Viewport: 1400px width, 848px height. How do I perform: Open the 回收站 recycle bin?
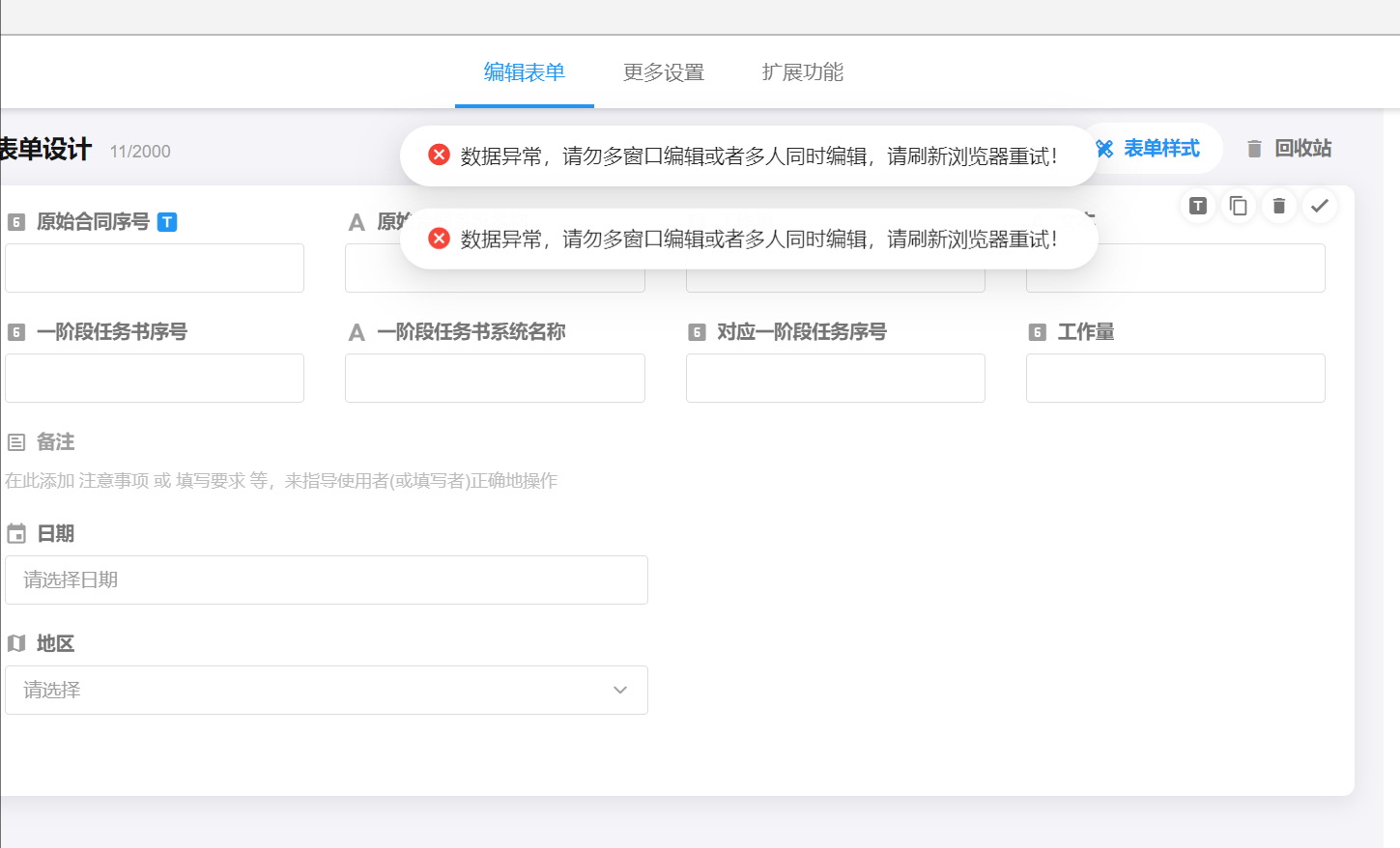click(x=1289, y=149)
